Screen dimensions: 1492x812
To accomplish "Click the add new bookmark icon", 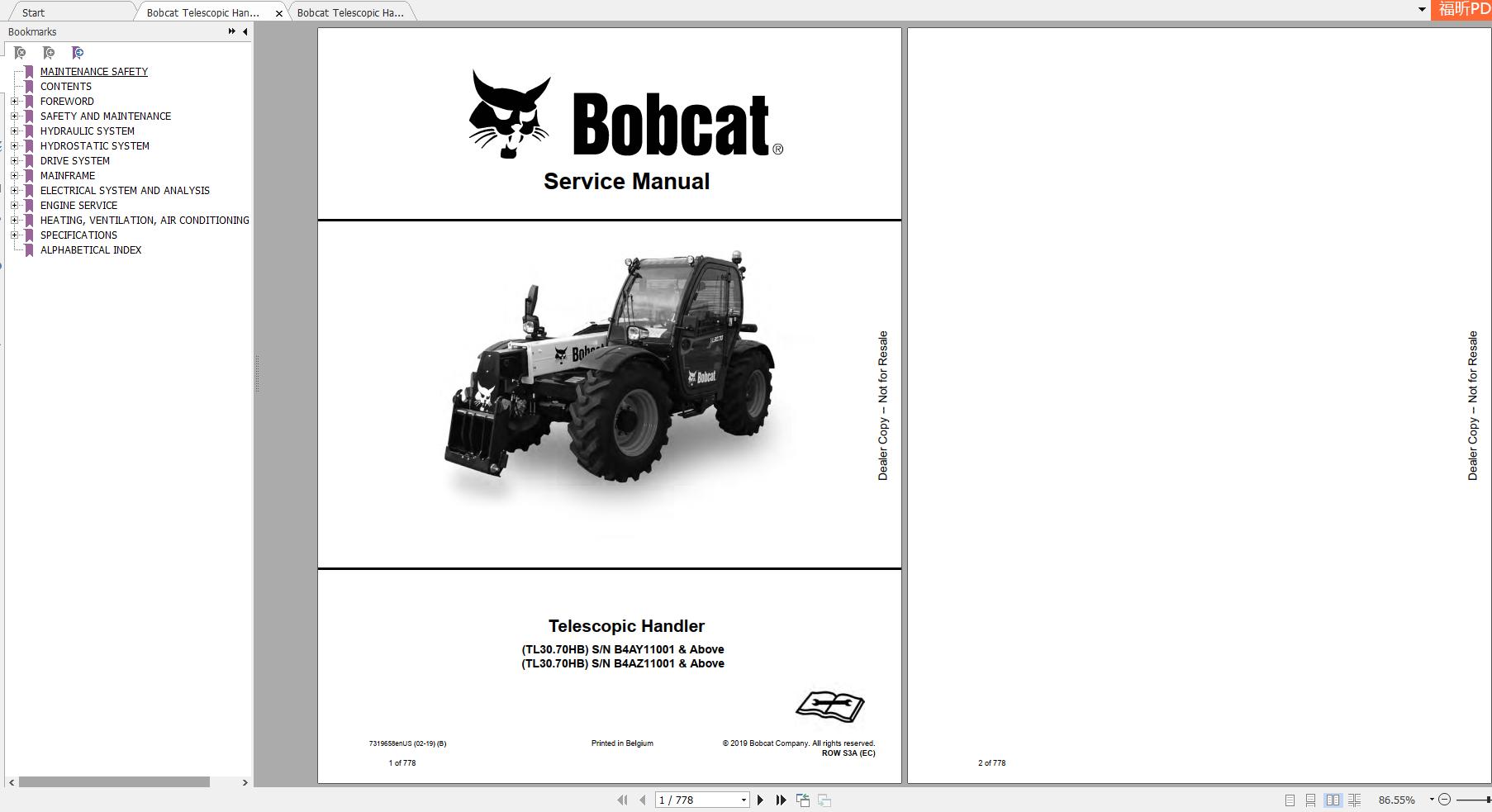I will 48,52.
